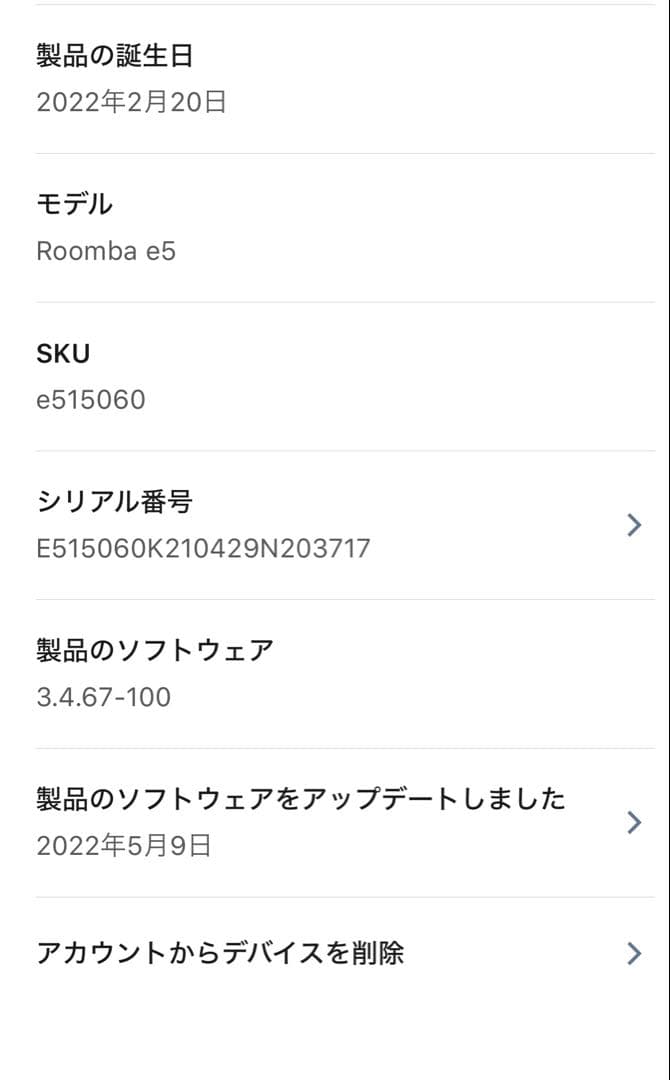Click the SKU value e515060
670x1080 pixels.
(91, 400)
